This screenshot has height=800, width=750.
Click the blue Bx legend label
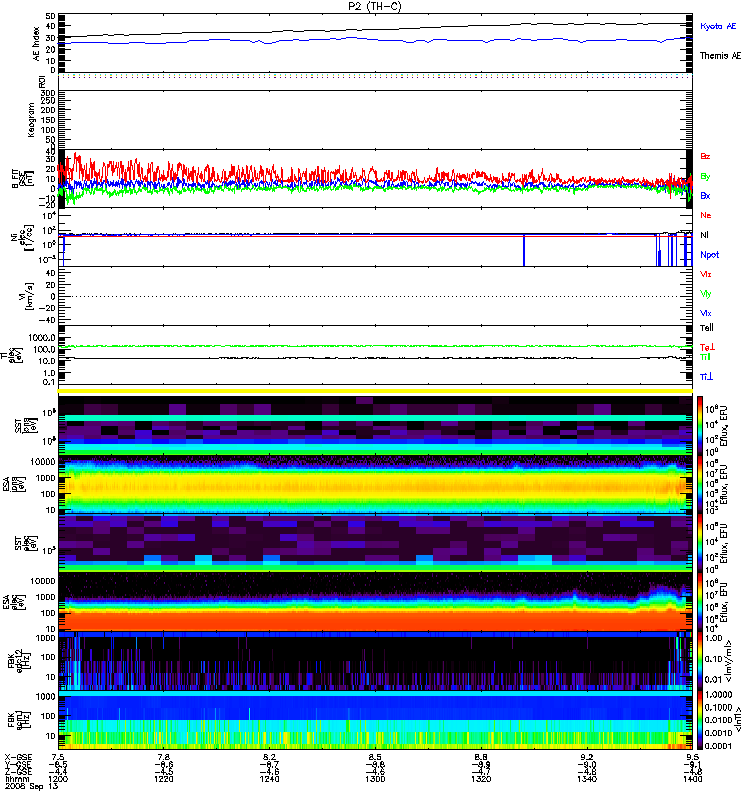pyautogui.click(x=705, y=195)
